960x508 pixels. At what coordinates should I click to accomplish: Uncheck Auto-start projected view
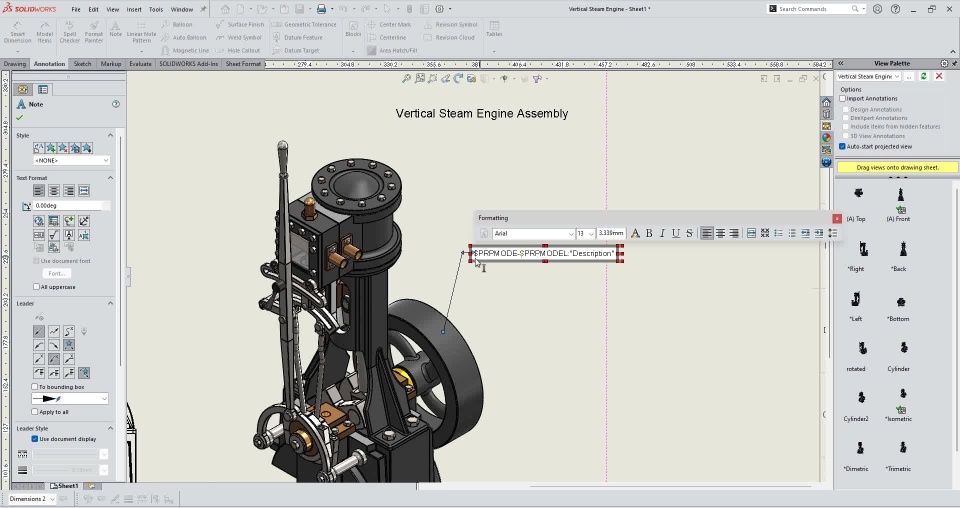tap(843, 146)
